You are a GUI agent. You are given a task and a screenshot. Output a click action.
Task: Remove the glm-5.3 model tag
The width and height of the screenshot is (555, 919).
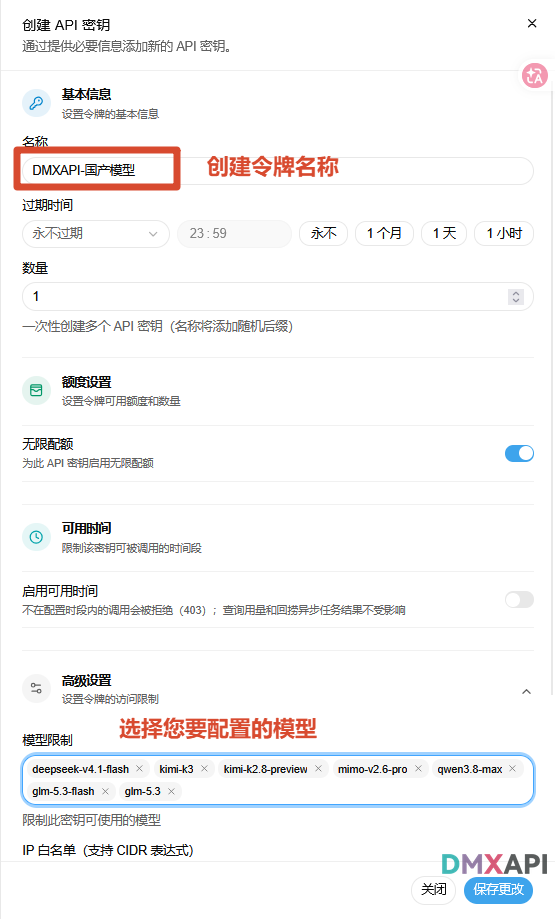[x=171, y=791]
